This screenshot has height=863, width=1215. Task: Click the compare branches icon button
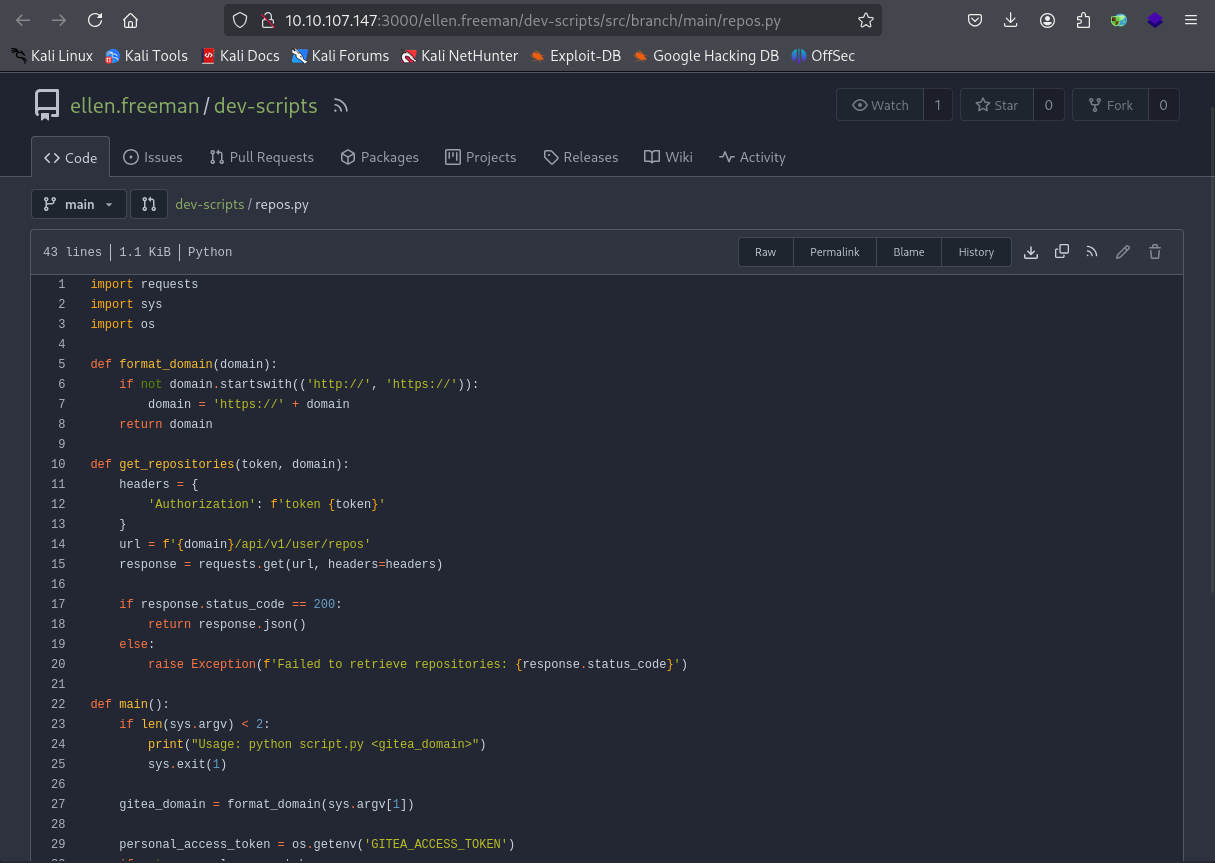click(x=149, y=204)
